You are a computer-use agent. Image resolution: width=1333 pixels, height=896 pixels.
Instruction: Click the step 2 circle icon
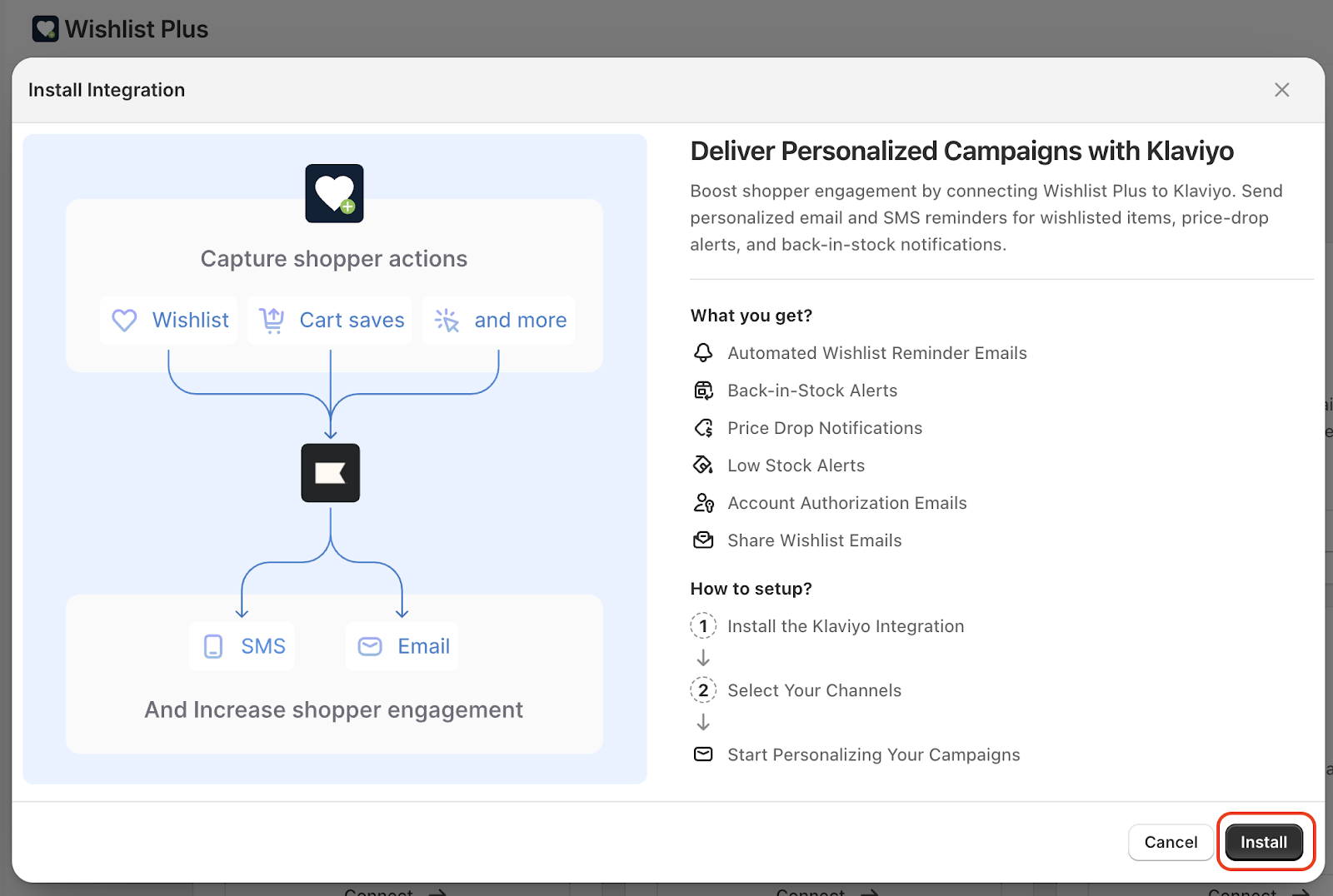(x=703, y=690)
